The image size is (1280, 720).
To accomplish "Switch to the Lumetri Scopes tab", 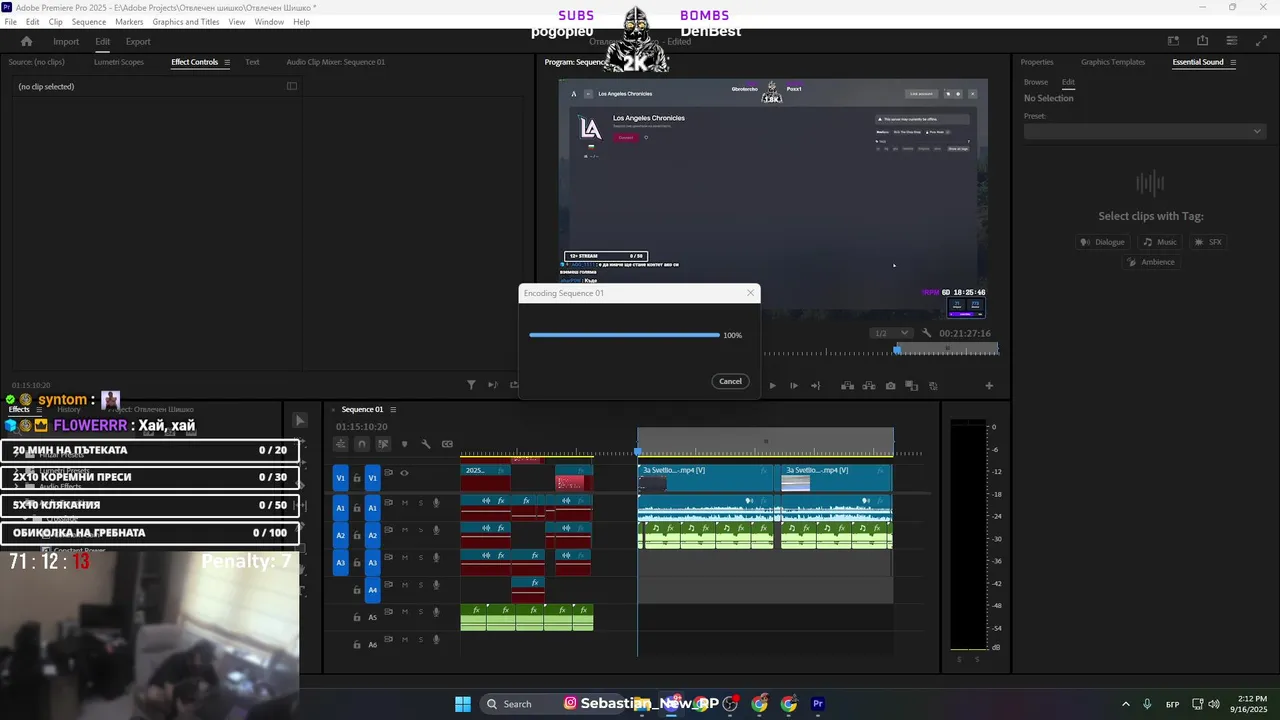I will pos(119,62).
